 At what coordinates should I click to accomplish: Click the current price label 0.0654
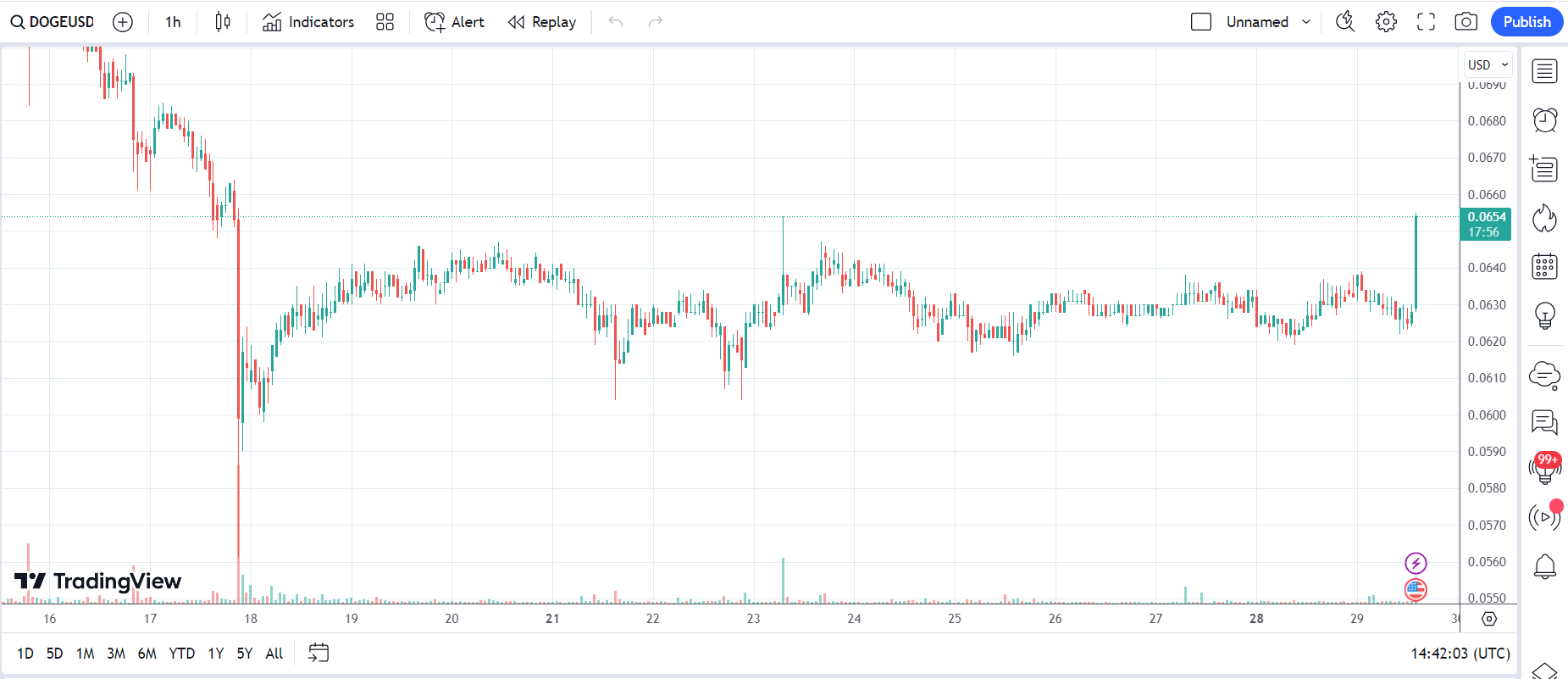click(x=1486, y=217)
